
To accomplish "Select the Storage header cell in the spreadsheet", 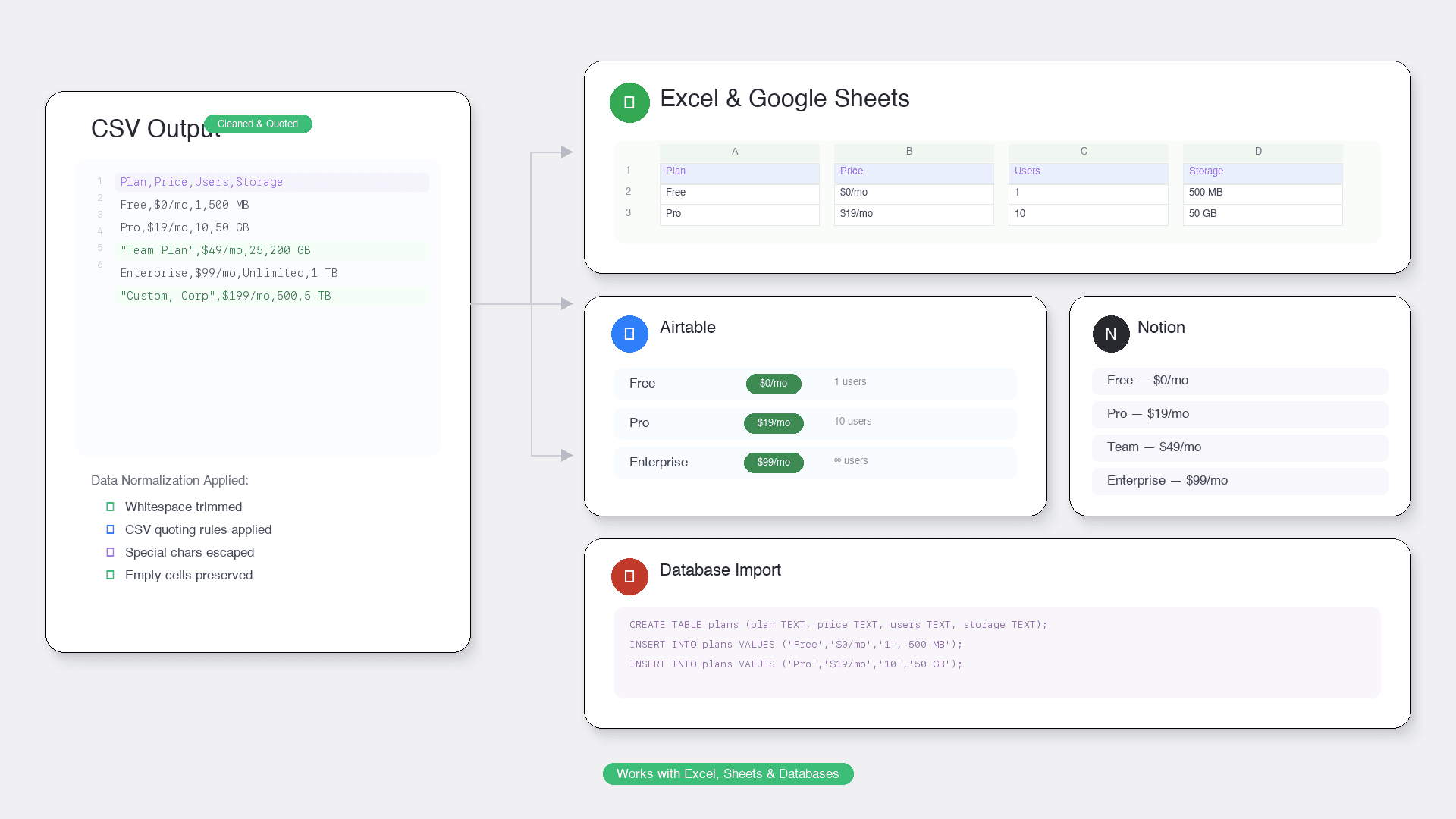I will pos(1262,171).
